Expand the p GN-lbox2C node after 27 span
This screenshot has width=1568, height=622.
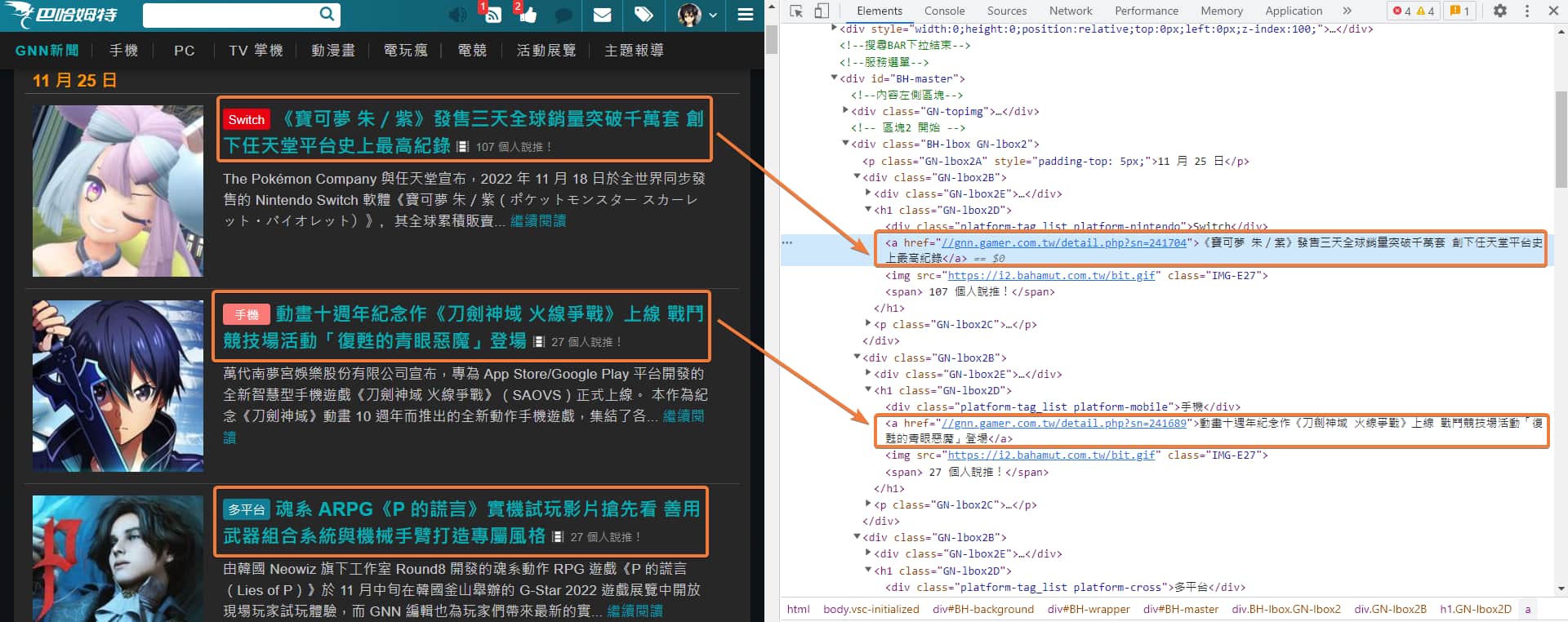pos(868,504)
